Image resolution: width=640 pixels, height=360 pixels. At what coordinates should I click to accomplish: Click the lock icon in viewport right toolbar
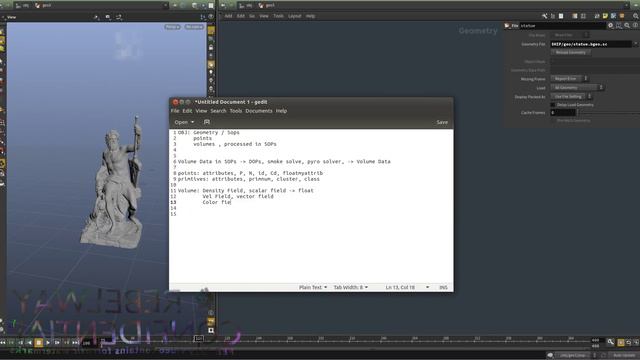[211, 48]
